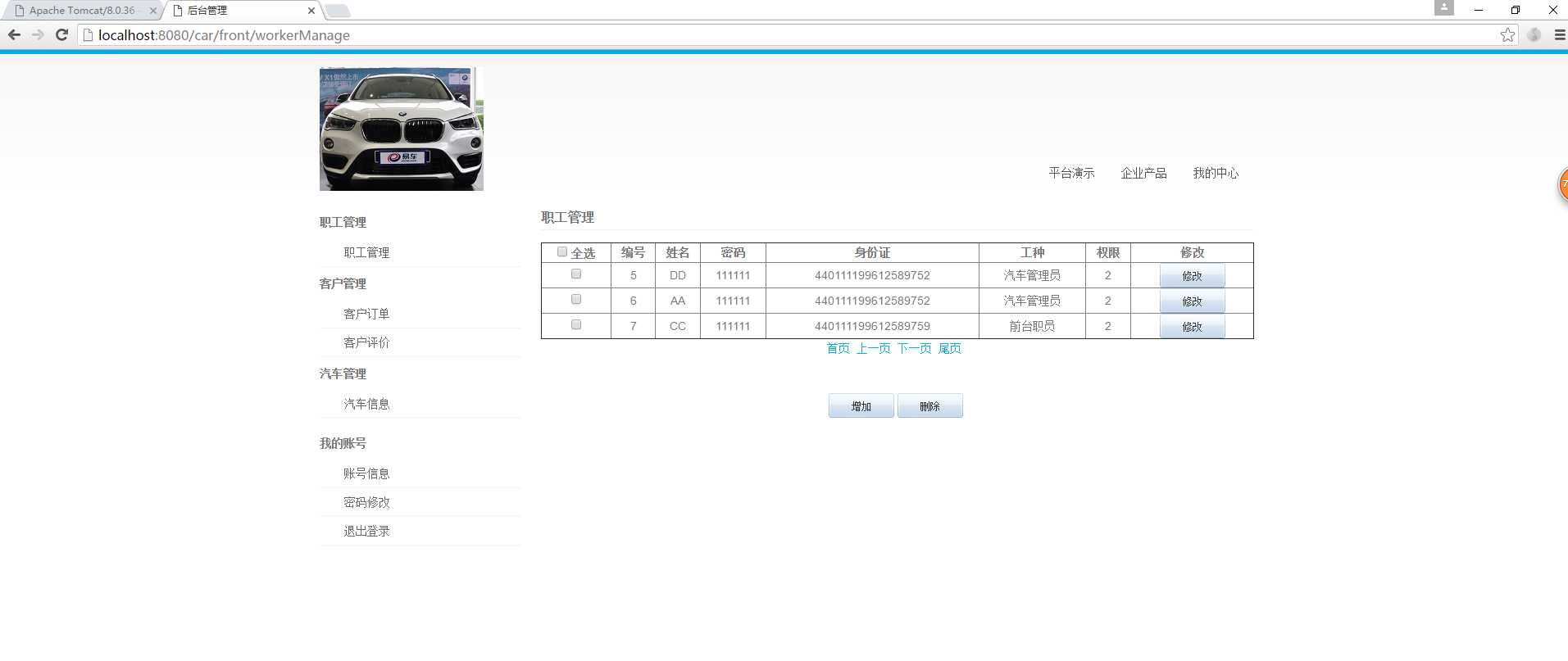
Task: Click the 客户管理 sidebar section heading
Action: pos(343,283)
